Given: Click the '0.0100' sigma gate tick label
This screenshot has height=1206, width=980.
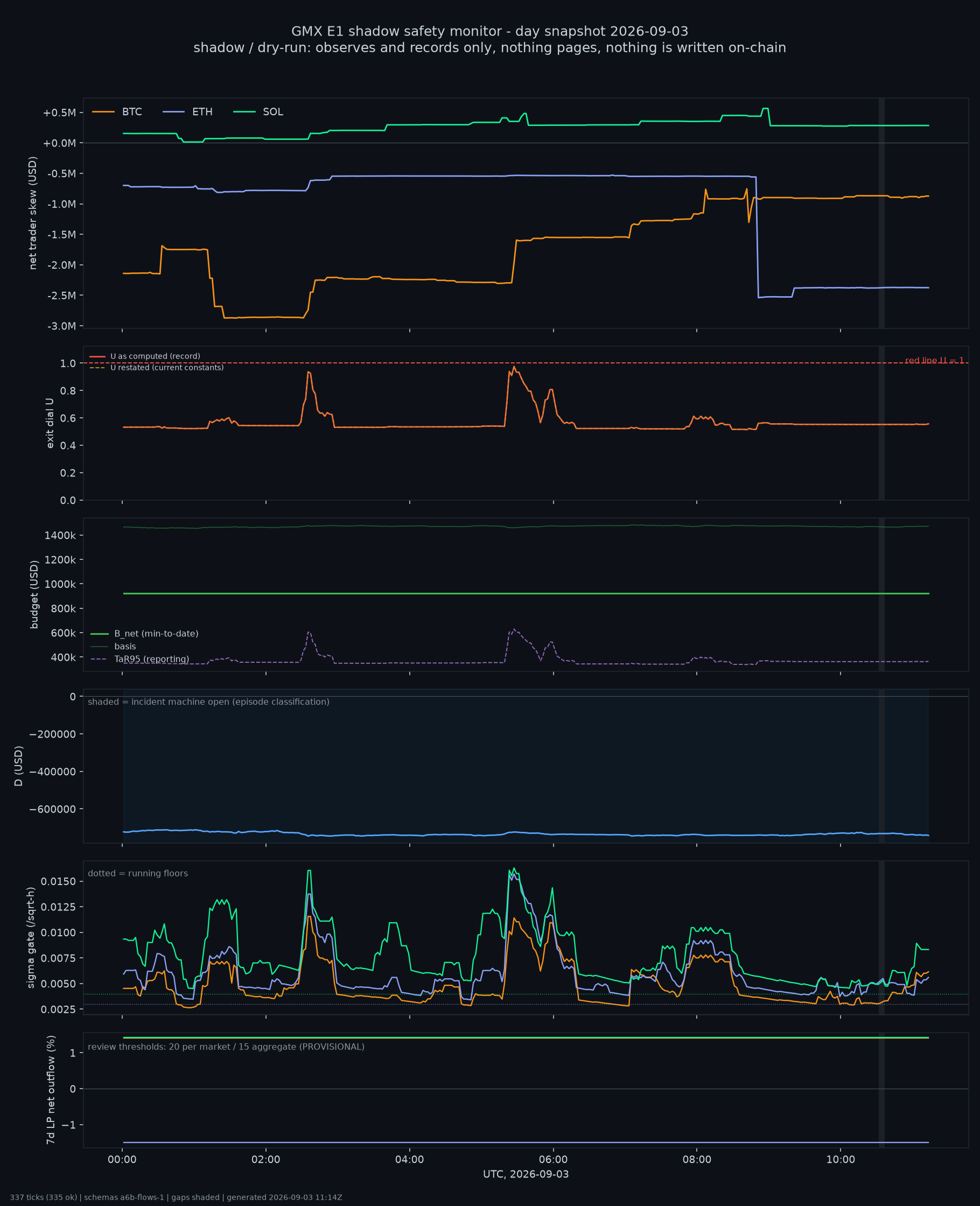Looking at the screenshot, I should point(58,933).
